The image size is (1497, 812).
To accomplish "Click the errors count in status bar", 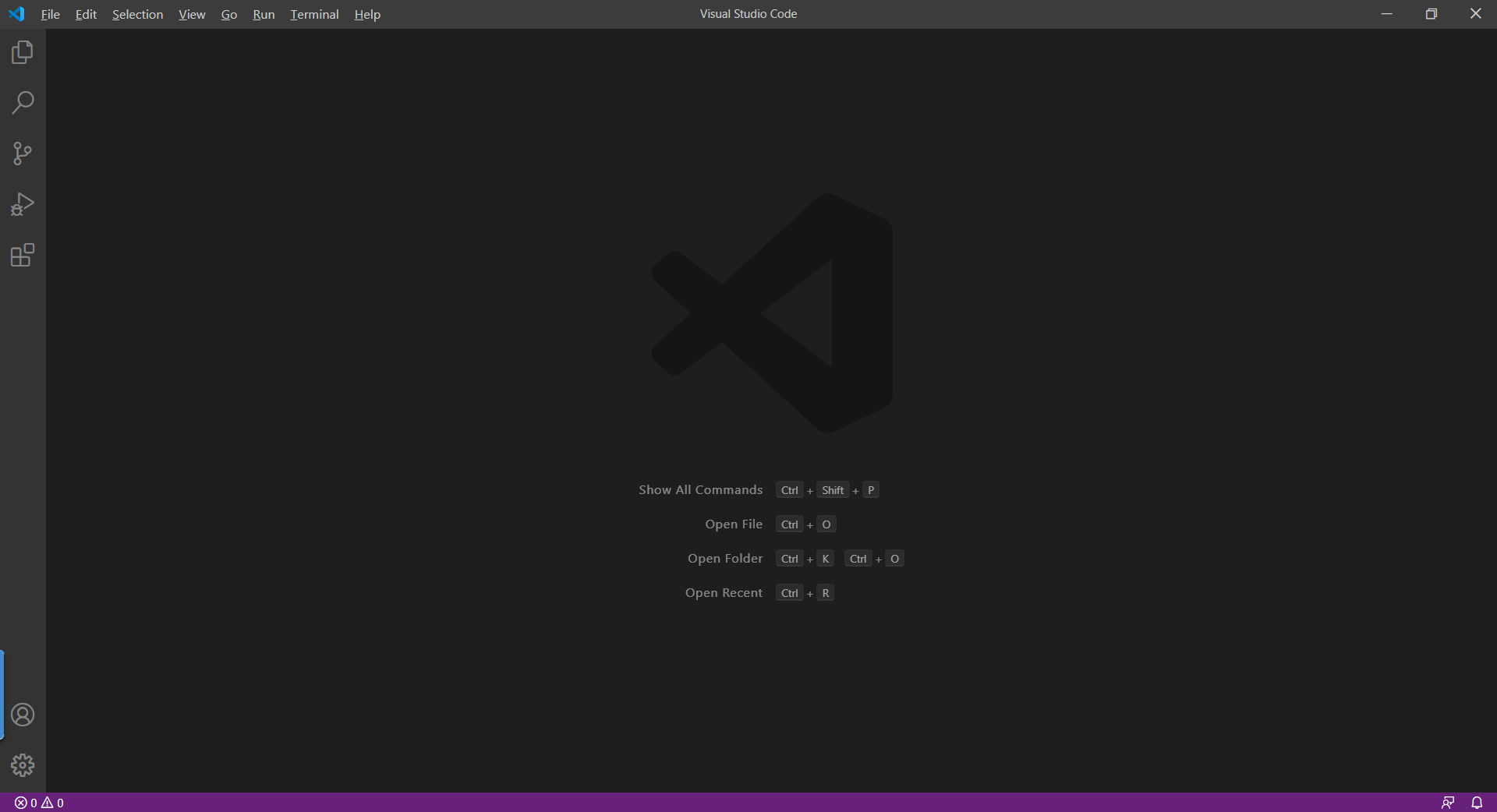I will click(x=26, y=803).
